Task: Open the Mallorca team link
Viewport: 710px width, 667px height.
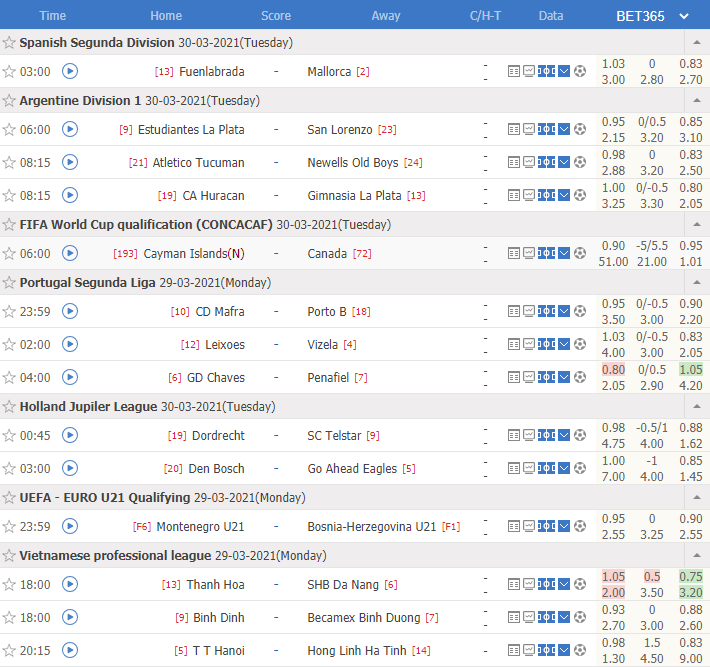Action: (329, 72)
